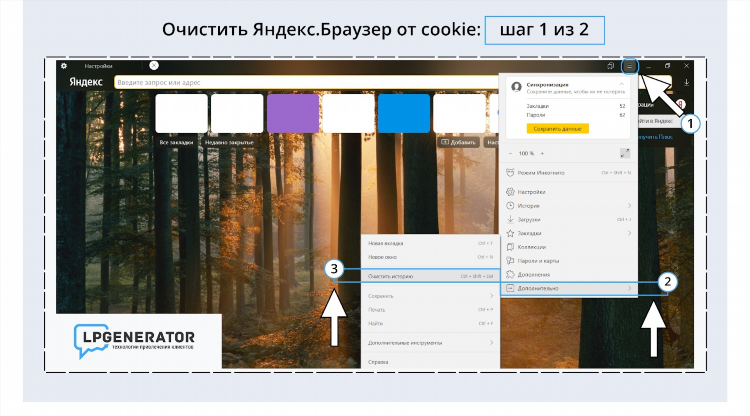Select Очистить историю in the submenu
Image resolution: width=750 pixels, height=416 pixels.
click(430, 276)
